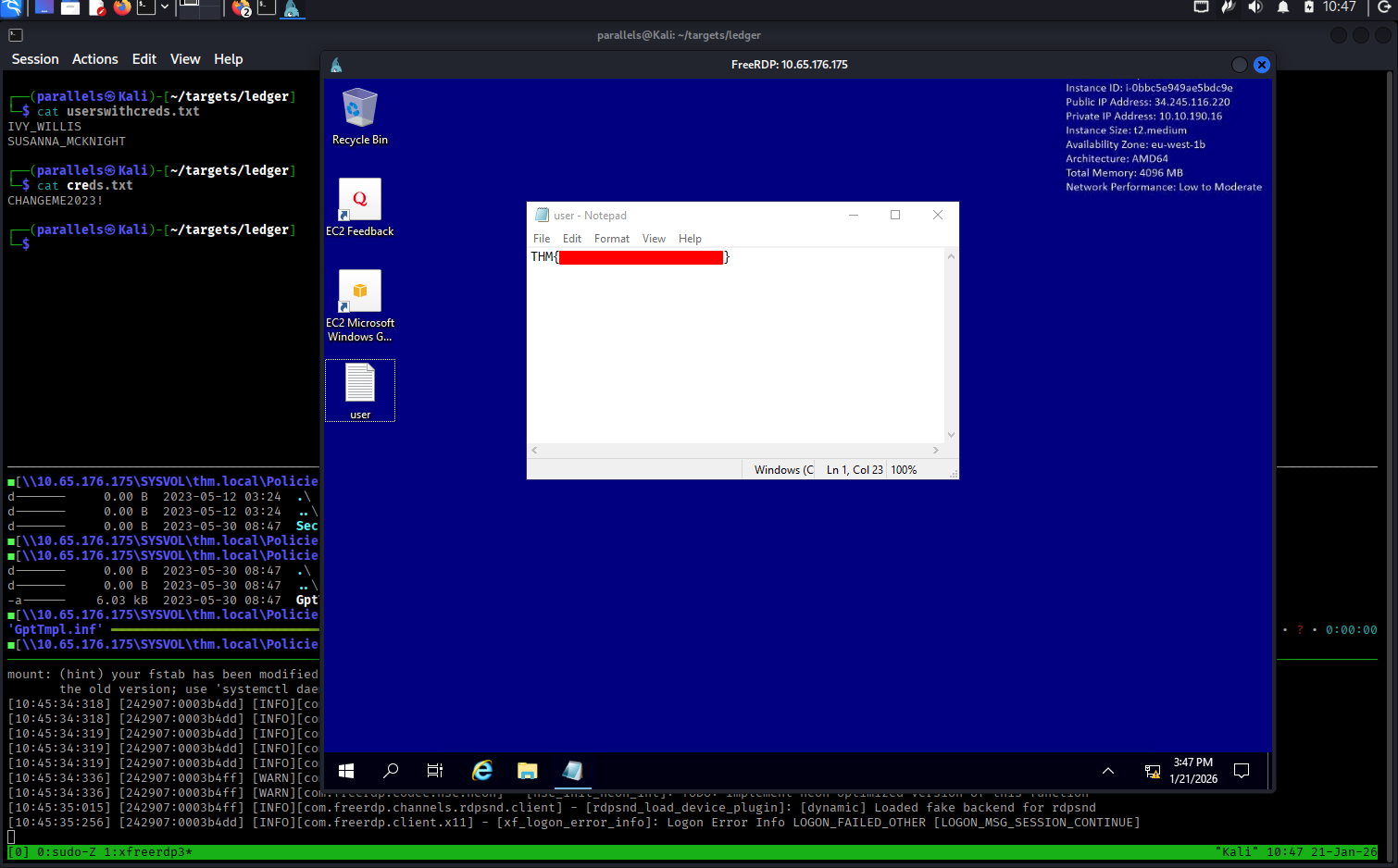
Task: Open the terminal launcher dropdown arrow
Action: (x=165, y=7)
